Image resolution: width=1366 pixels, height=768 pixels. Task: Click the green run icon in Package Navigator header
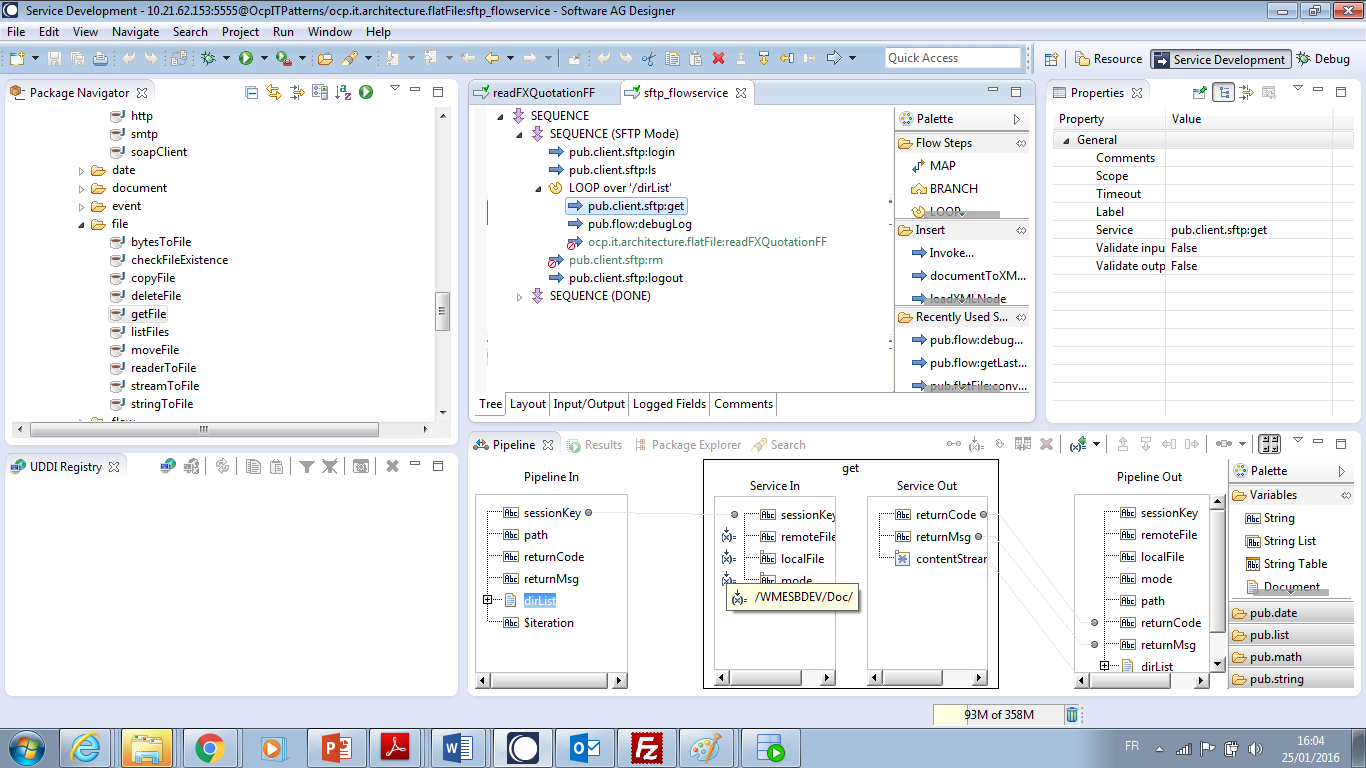pos(366,92)
